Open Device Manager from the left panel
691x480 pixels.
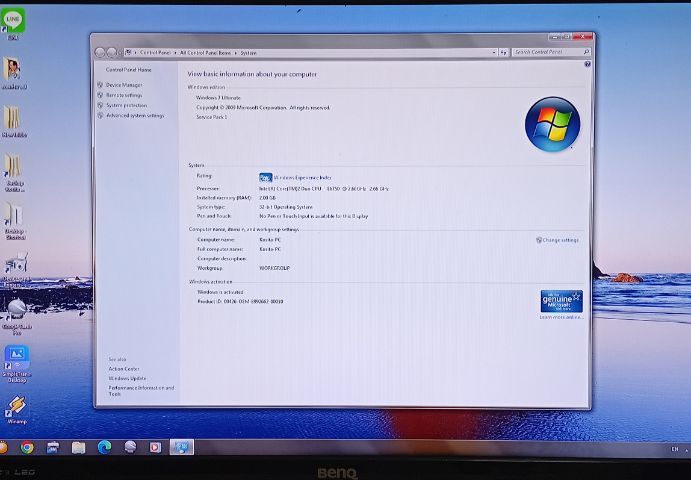(x=125, y=85)
